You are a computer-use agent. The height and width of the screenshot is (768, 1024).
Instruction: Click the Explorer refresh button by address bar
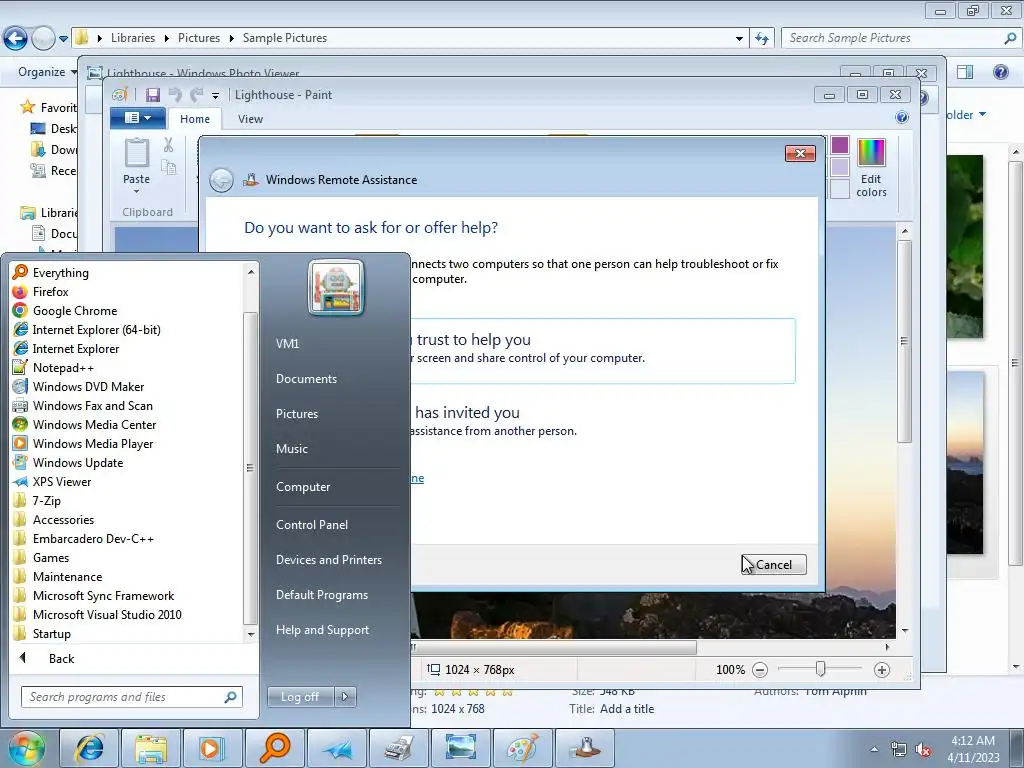point(761,38)
